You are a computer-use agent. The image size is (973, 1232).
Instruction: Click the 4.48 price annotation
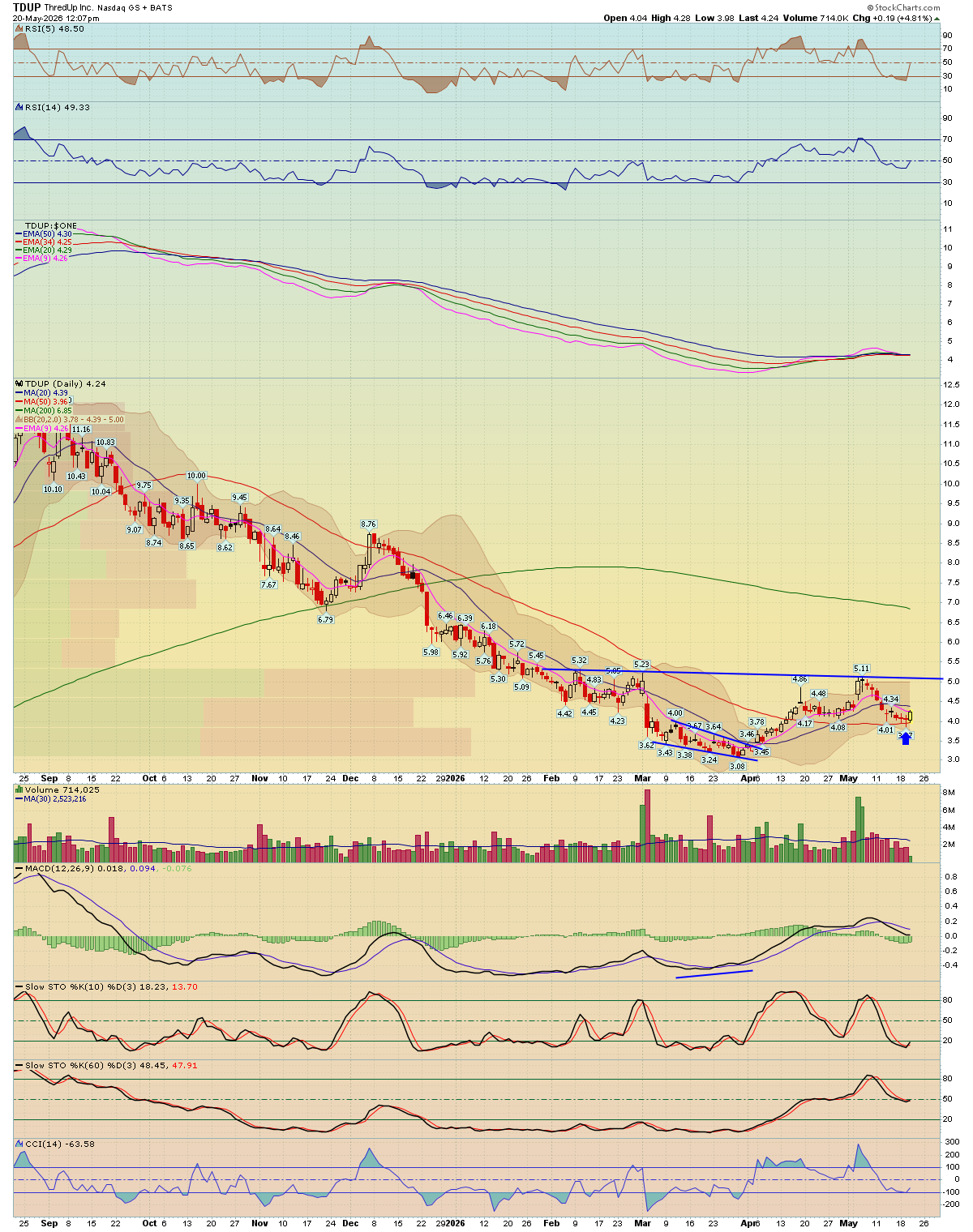[819, 693]
